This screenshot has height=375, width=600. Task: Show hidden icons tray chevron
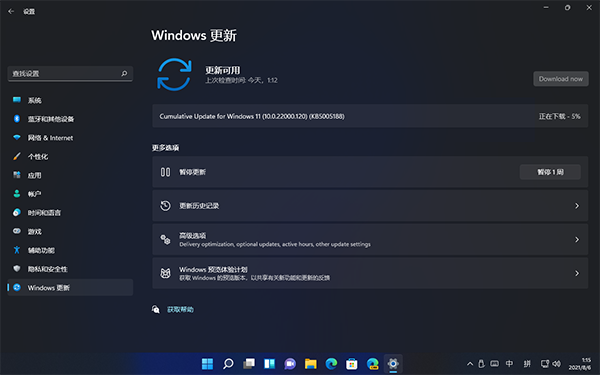(470, 364)
